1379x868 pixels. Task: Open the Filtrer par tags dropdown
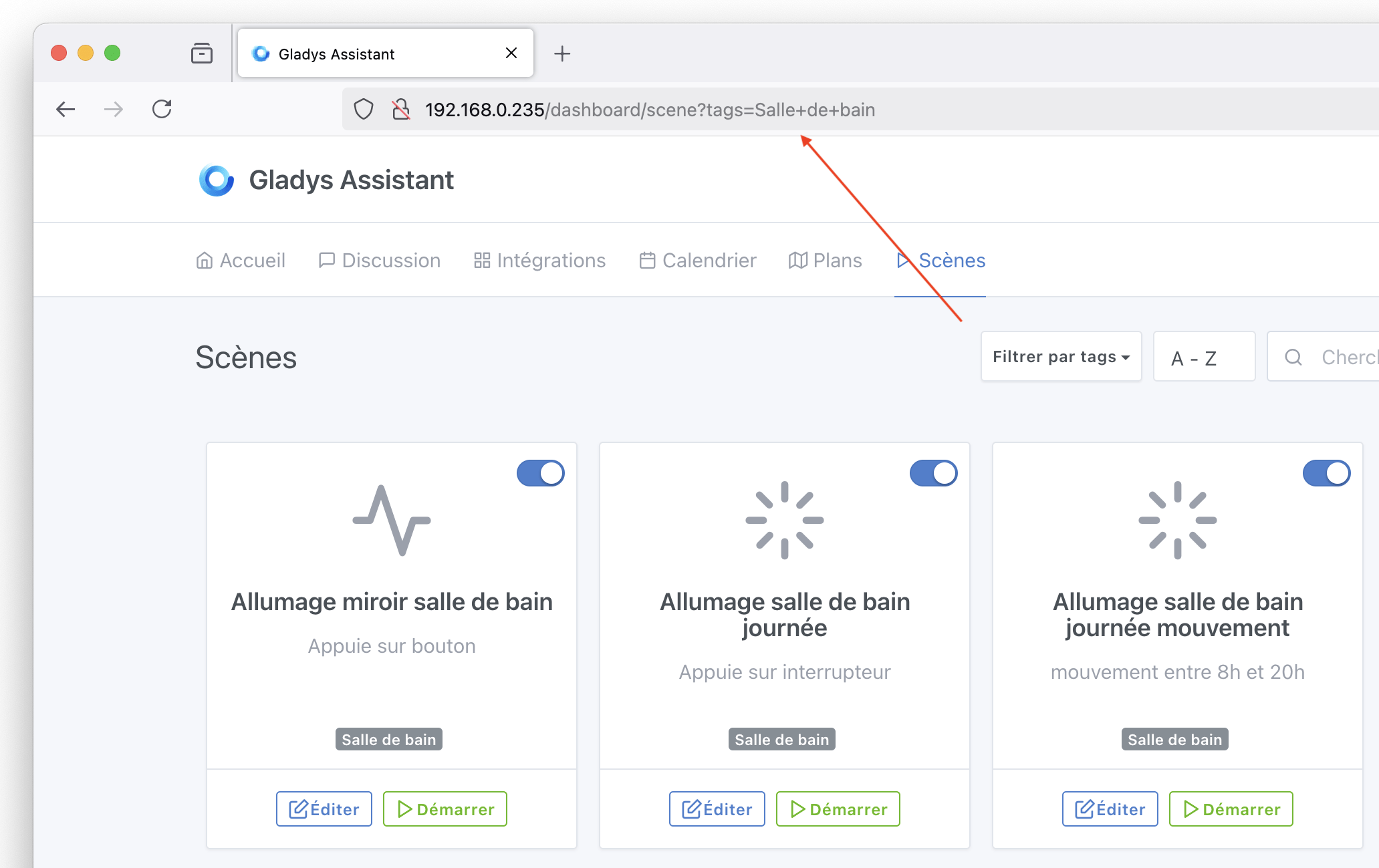pos(1061,357)
